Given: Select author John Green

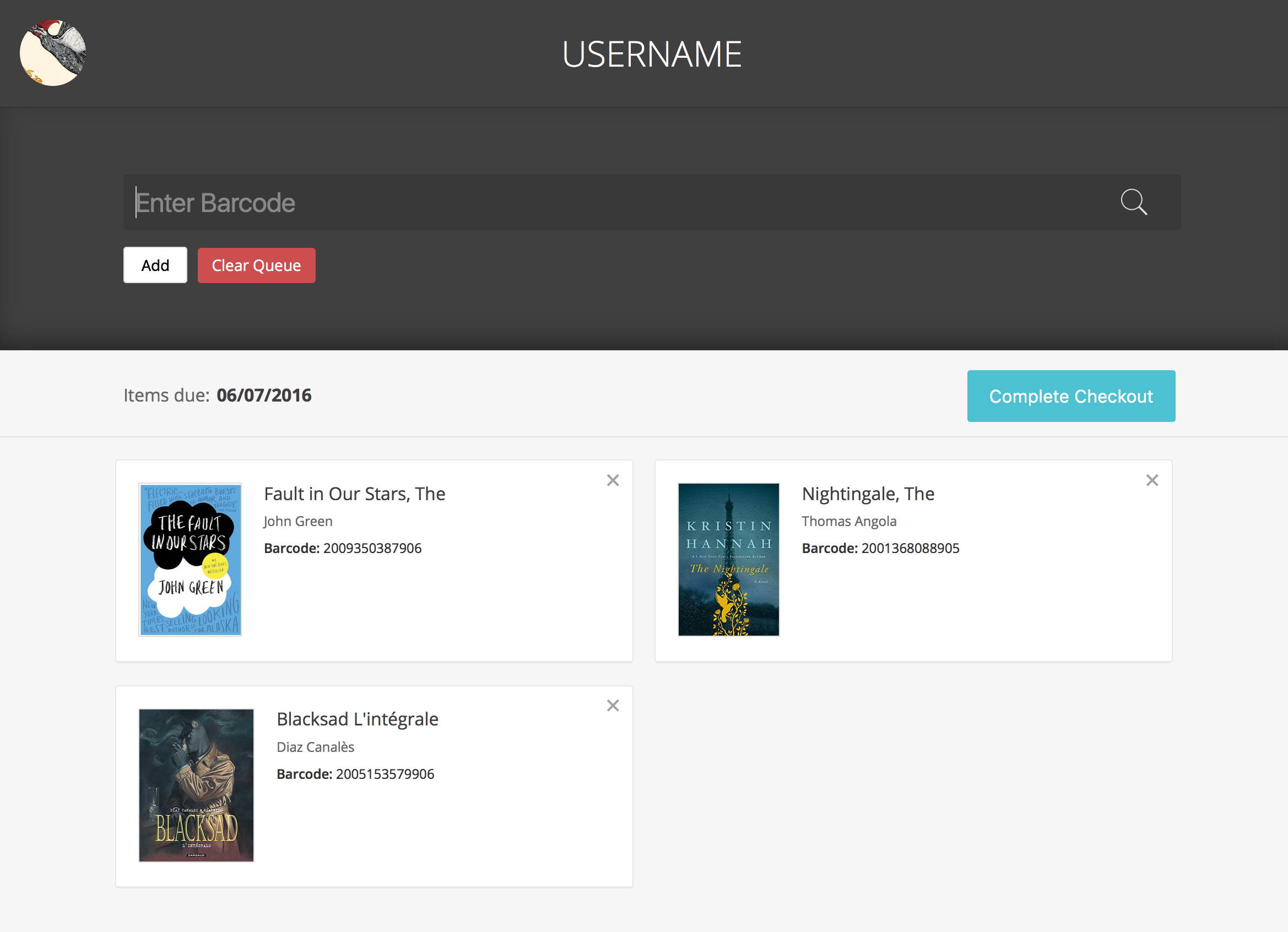Looking at the screenshot, I should point(298,522).
